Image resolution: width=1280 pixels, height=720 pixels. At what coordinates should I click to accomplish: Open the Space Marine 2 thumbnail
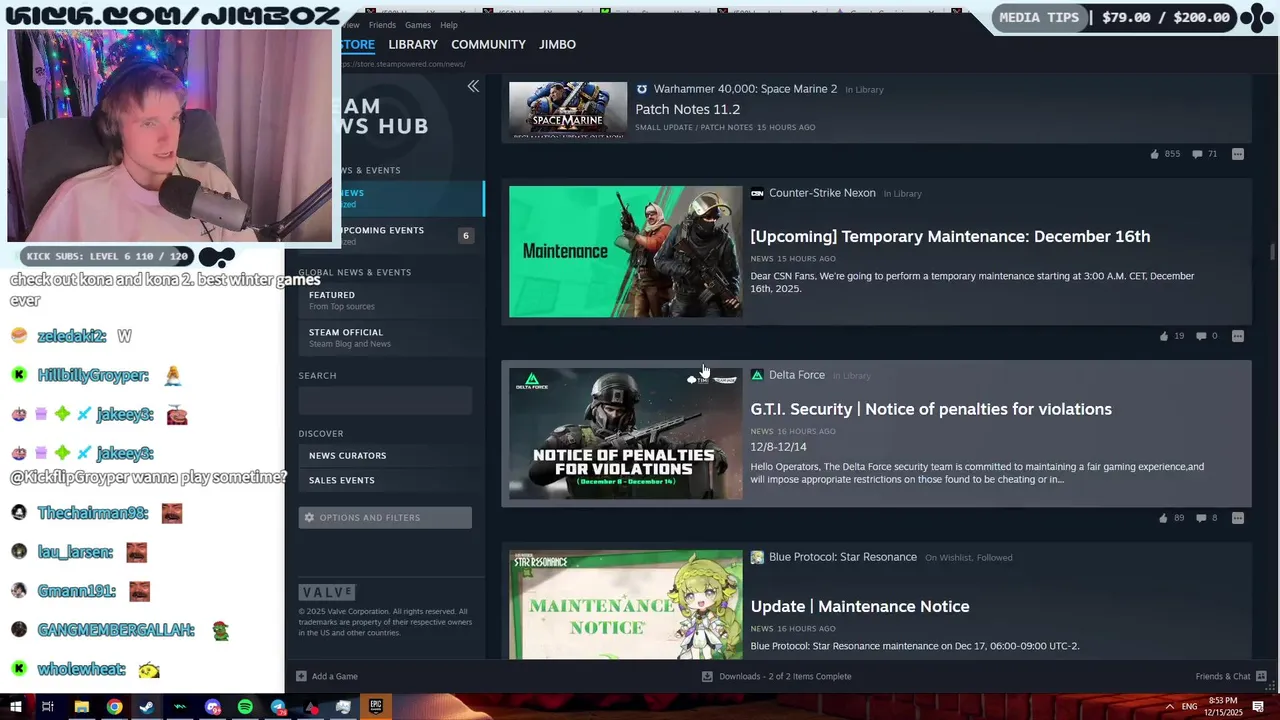point(568,110)
